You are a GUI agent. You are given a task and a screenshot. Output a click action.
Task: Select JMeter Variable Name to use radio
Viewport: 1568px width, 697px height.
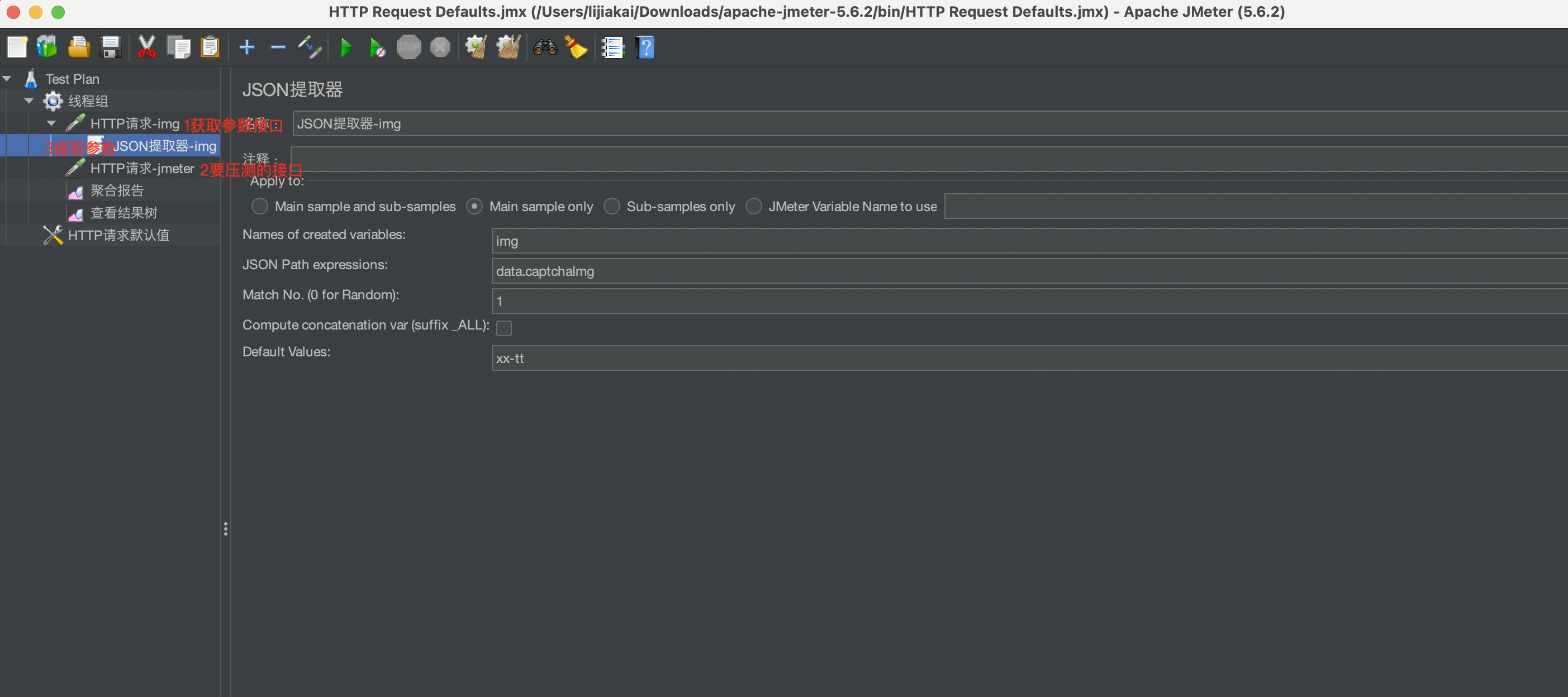[754, 206]
